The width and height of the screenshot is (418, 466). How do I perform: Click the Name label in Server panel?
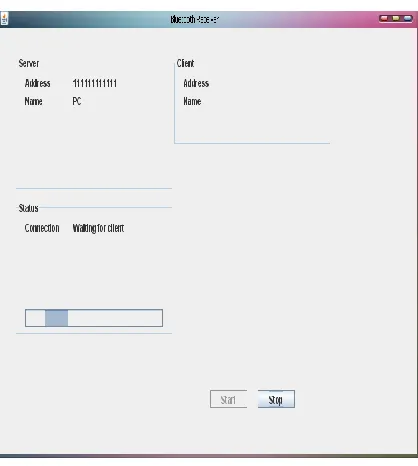point(33,101)
